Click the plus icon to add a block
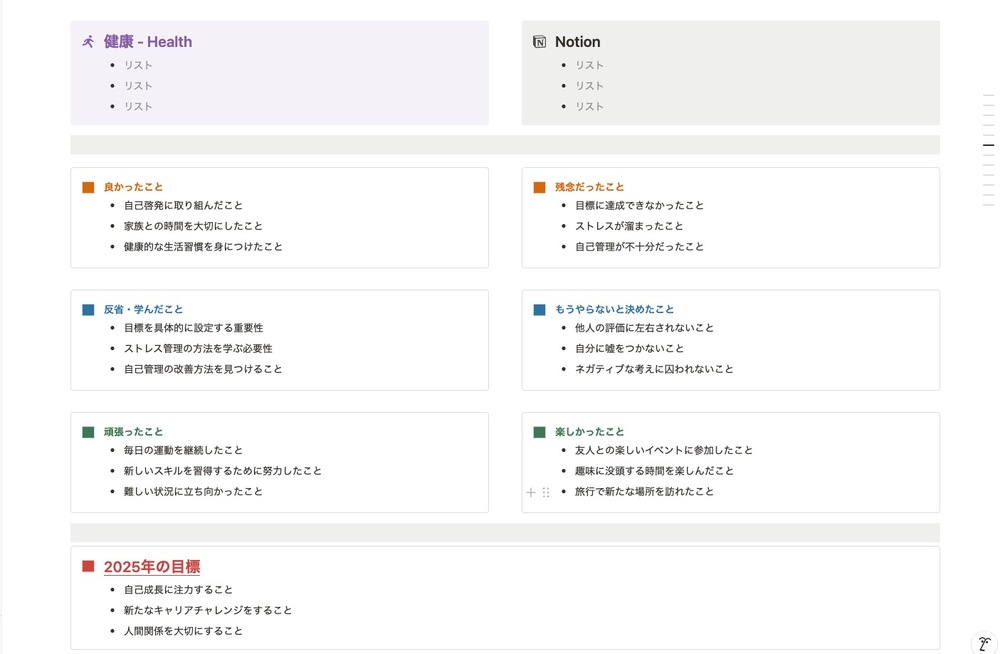 [531, 493]
